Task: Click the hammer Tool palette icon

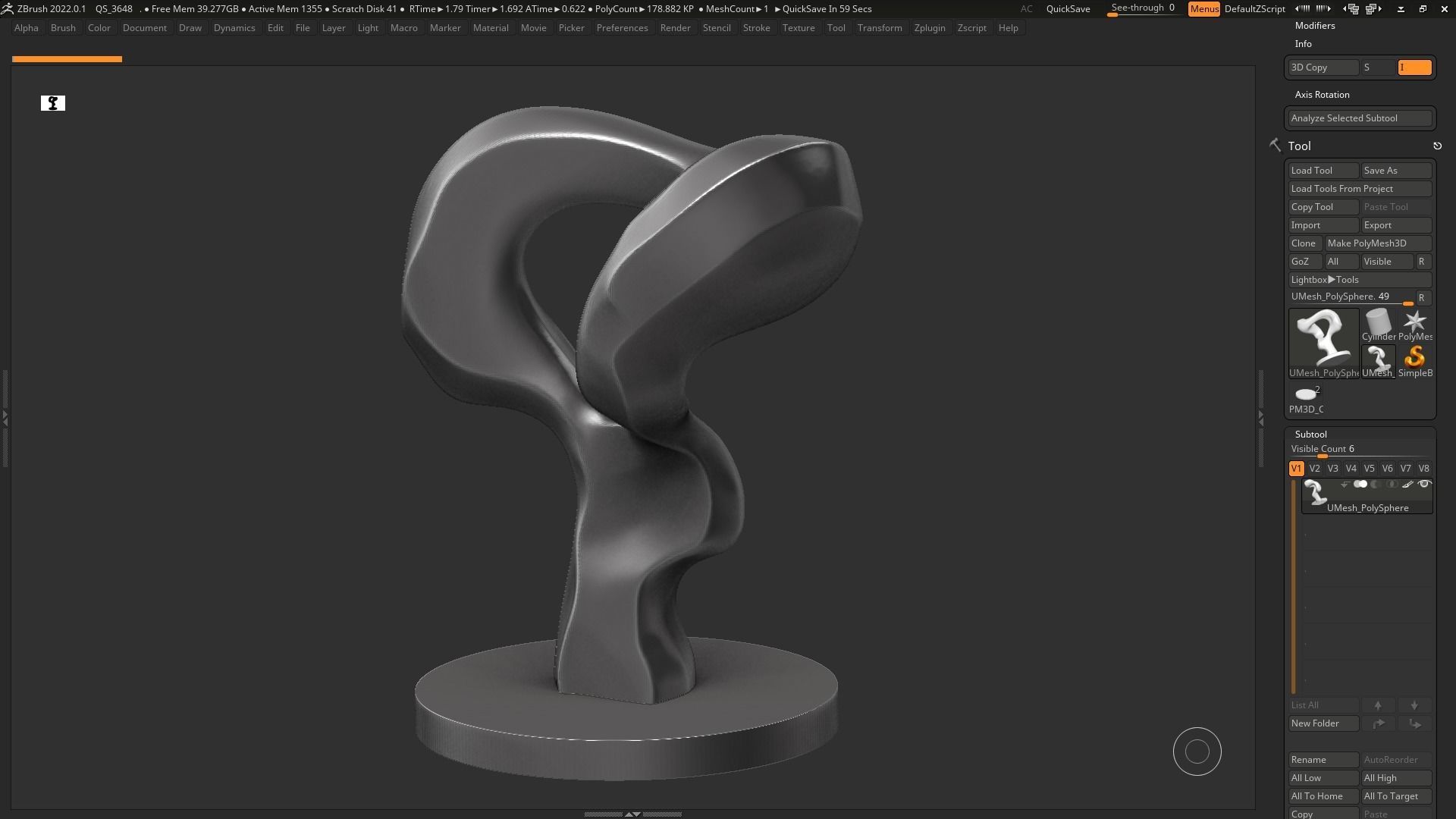Action: tap(1275, 145)
